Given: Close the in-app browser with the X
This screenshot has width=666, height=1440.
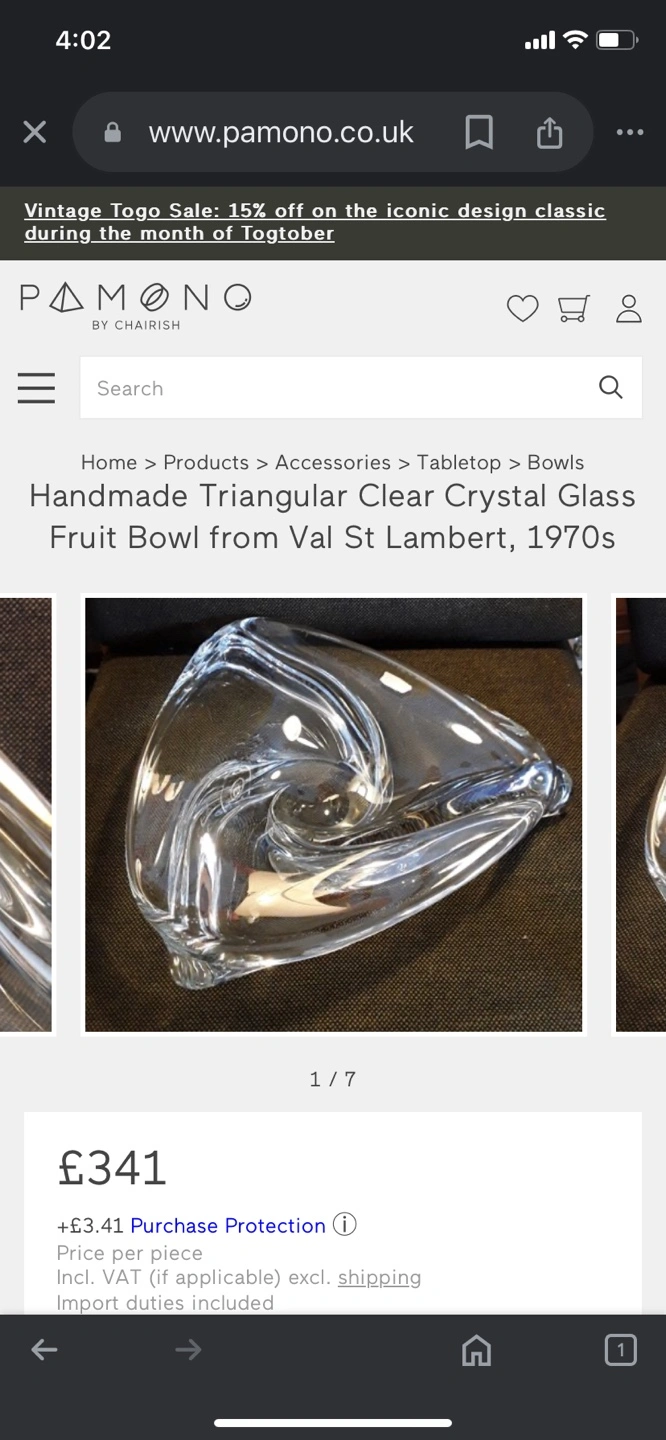Looking at the screenshot, I should pyautogui.click(x=35, y=132).
